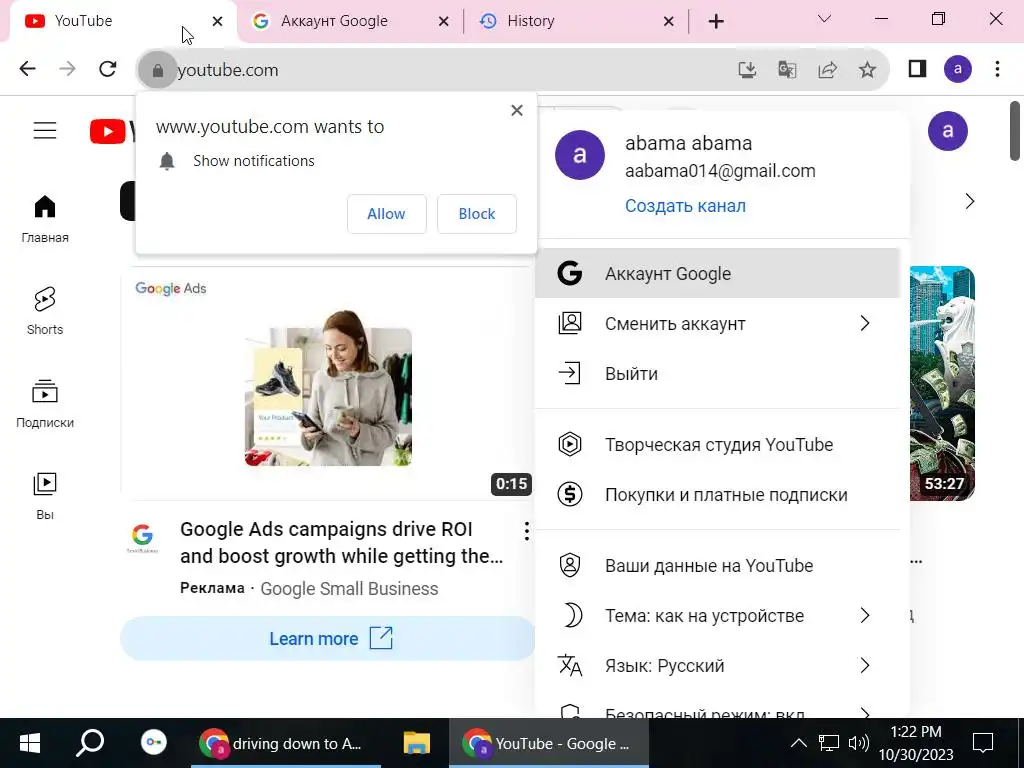Close the Аккаунт Google tab

[443, 22]
